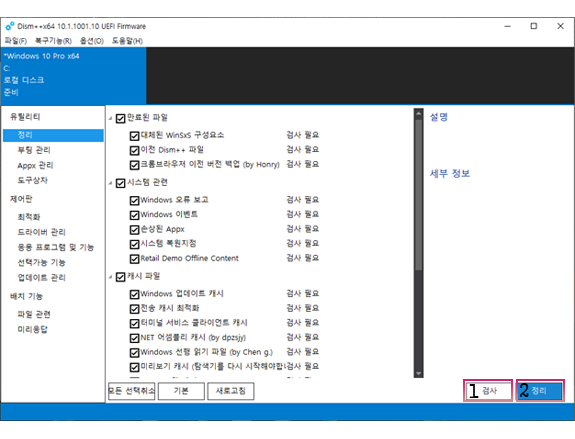Screen dimensions: 575x439
Task: Open the 복구기능(R) menu
Action: (x=53, y=41)
